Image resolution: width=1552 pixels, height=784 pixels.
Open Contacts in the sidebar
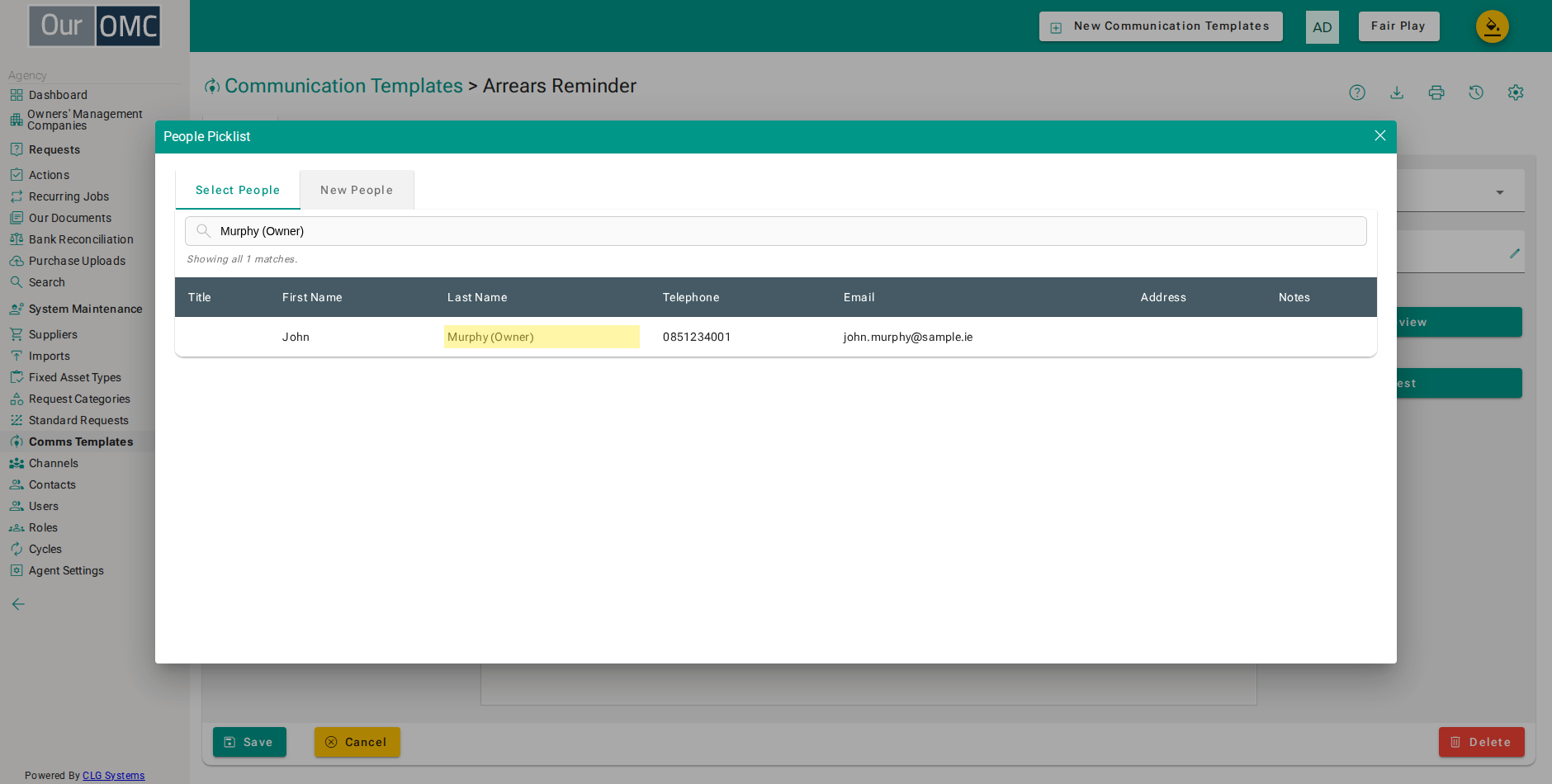pyautogui.click(x=52, y=484)
